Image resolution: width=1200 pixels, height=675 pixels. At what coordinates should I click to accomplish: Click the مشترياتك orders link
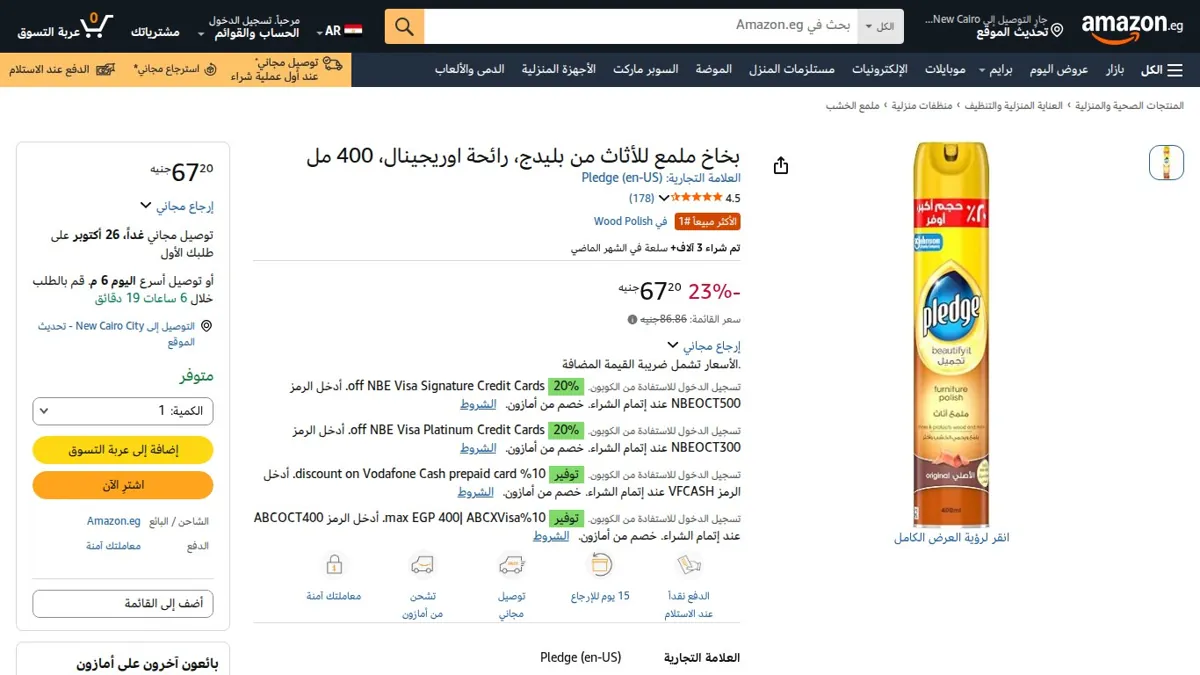tap(155, 32)
